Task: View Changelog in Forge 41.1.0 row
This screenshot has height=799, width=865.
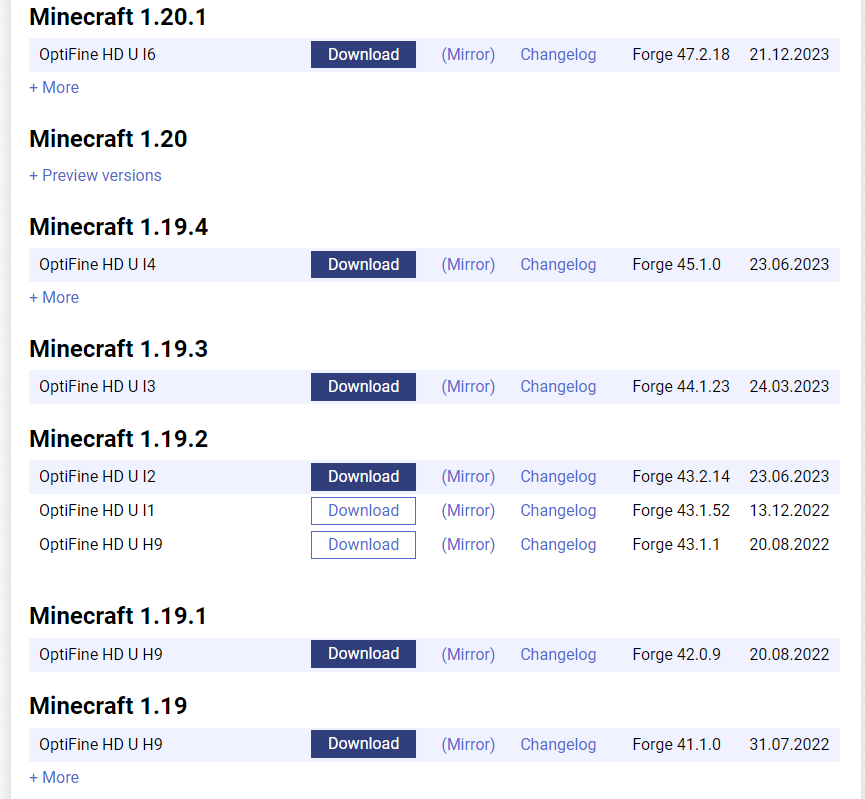Action: (x=558, y=744)
